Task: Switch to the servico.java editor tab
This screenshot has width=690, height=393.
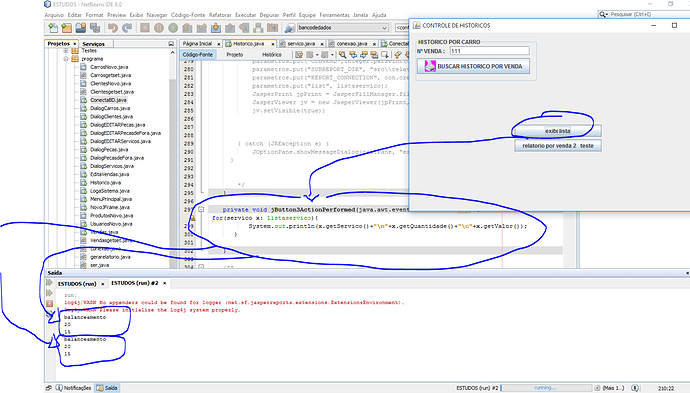Action: 301,44
